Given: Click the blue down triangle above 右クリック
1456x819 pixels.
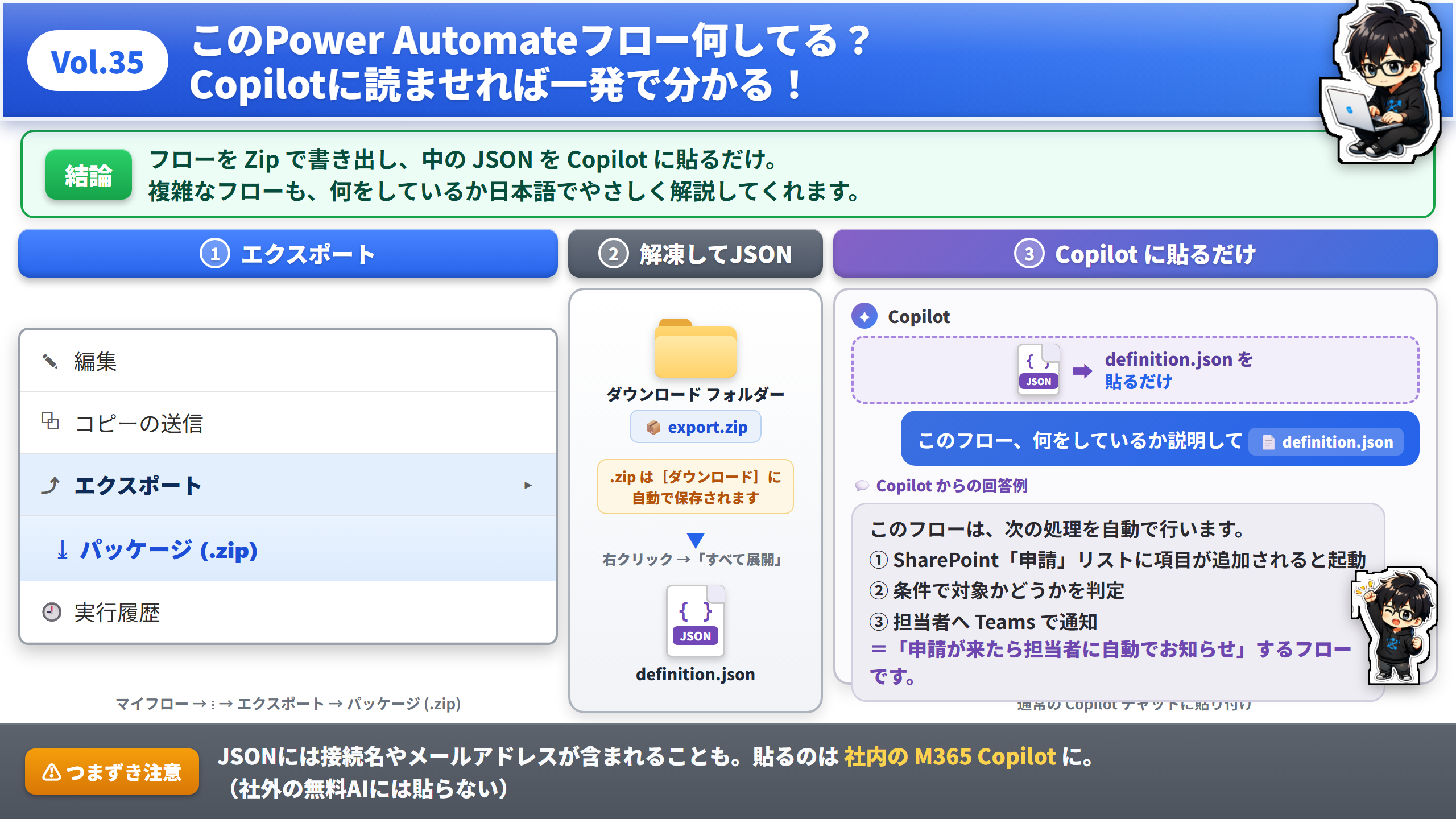Looking at the screenshot, I should [x=695, y=540].
